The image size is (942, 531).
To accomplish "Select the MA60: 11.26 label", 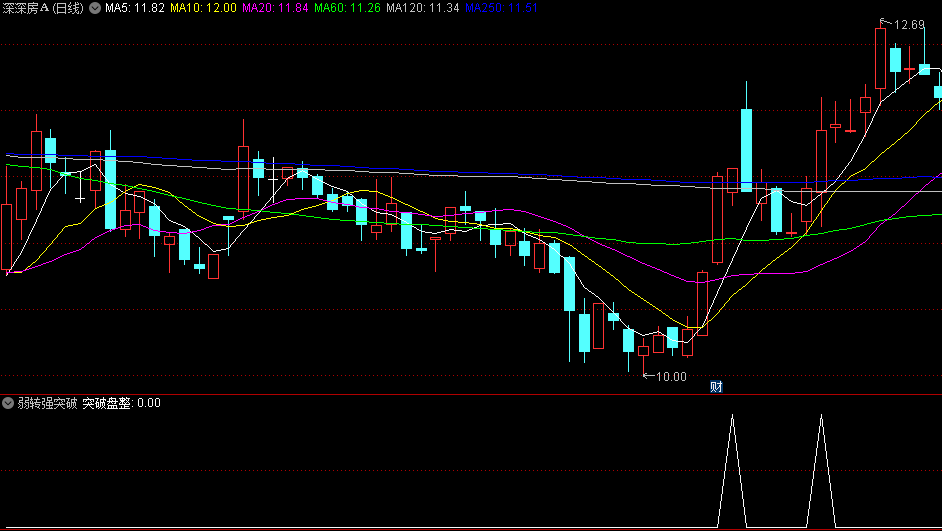I will 347,8.
